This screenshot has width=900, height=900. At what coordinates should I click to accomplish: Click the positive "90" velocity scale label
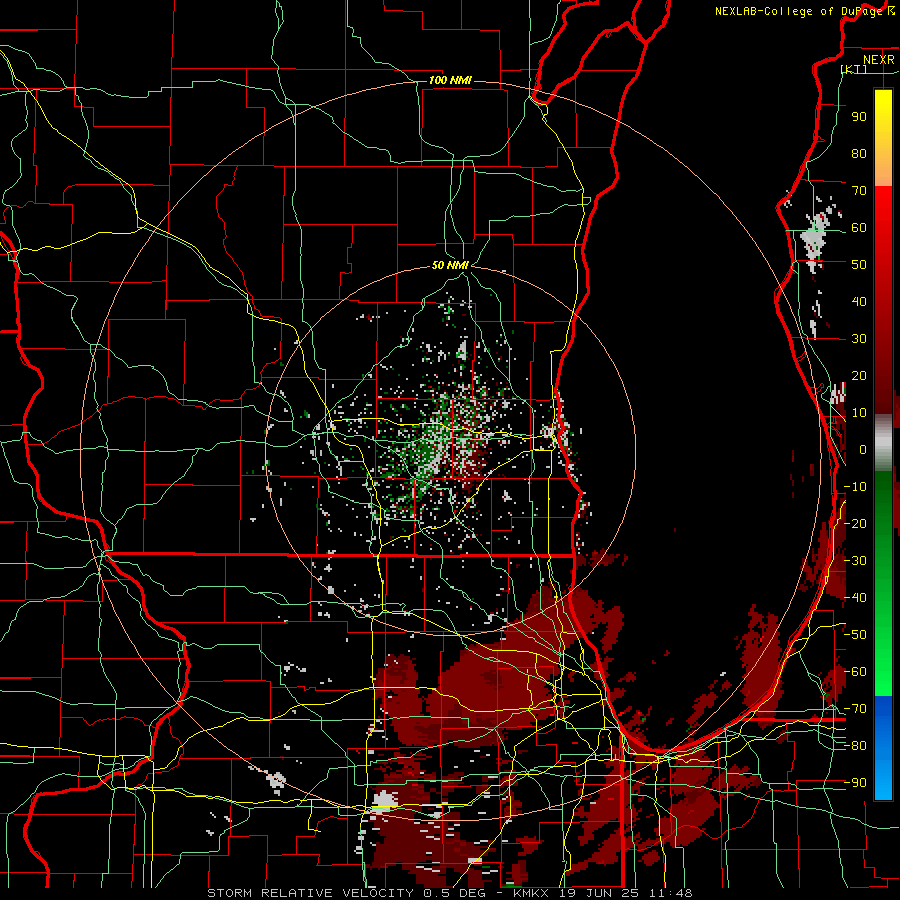coord(859,117)
